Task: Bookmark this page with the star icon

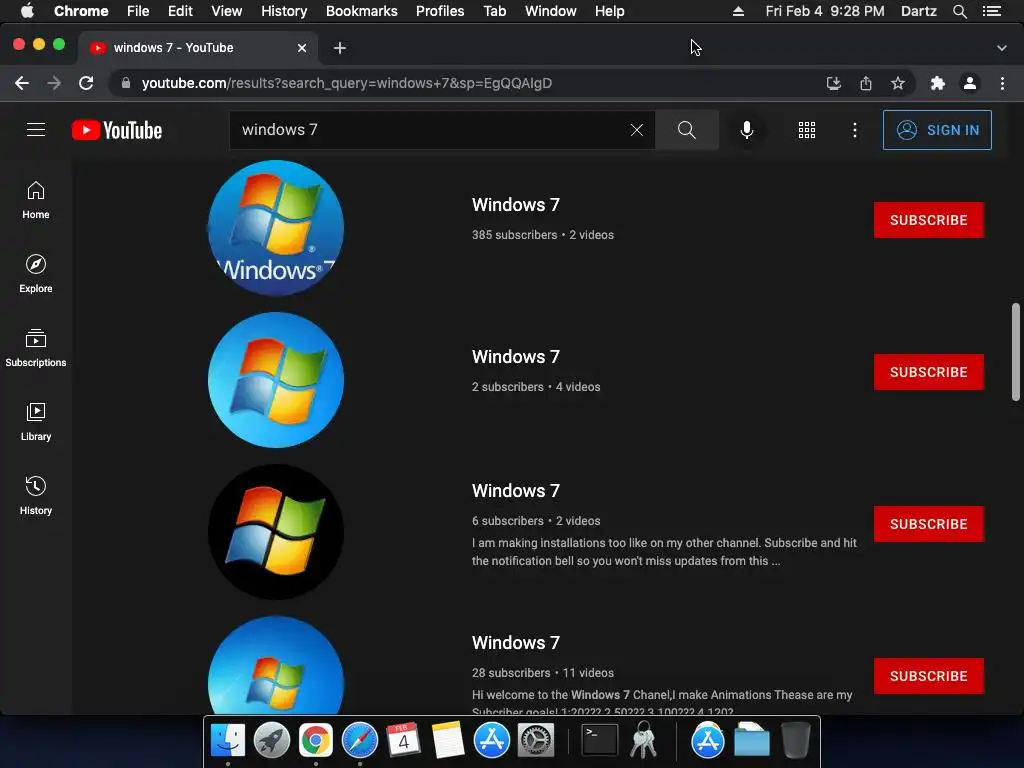Action: tap(898, 83)
